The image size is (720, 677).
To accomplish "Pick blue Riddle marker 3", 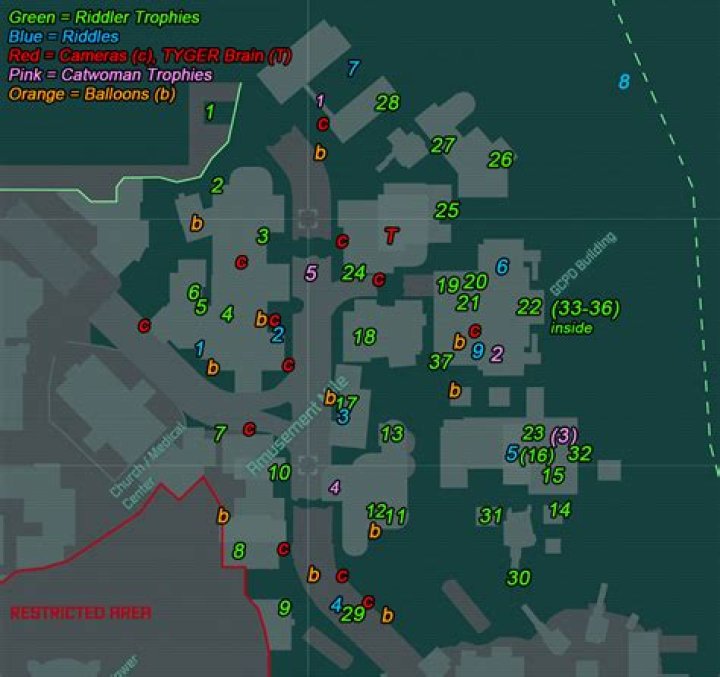I will click(343, 417).
